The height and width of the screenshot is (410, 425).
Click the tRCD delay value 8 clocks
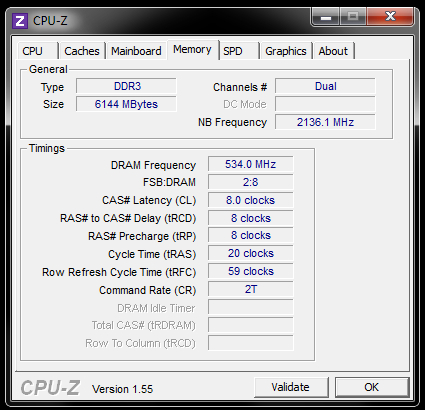pyautogui.click(x=251, y=218)
